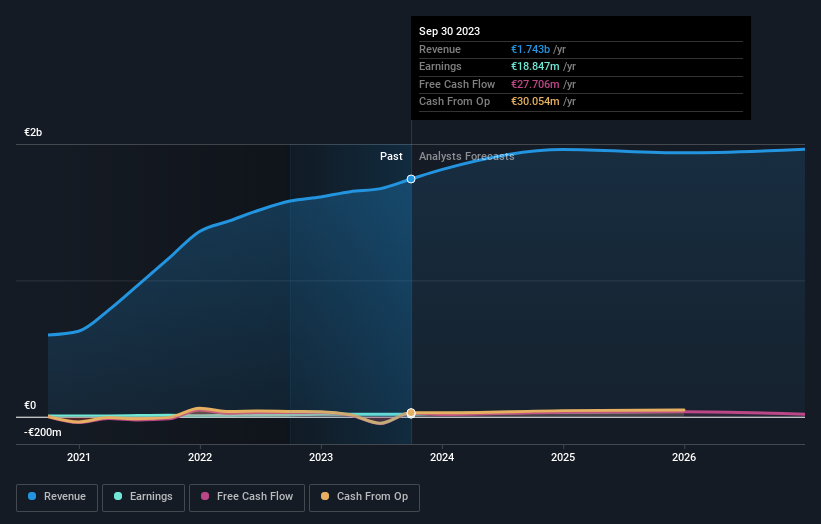Click the pink Free Cash Flow legend dot
821x524 pixels.
tap(205, 496)
